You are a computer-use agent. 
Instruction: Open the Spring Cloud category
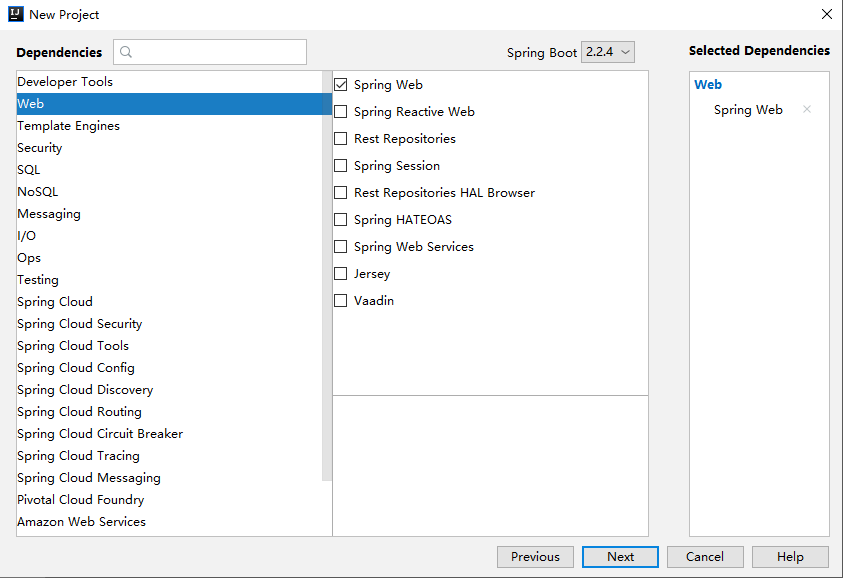coord(169,302)
